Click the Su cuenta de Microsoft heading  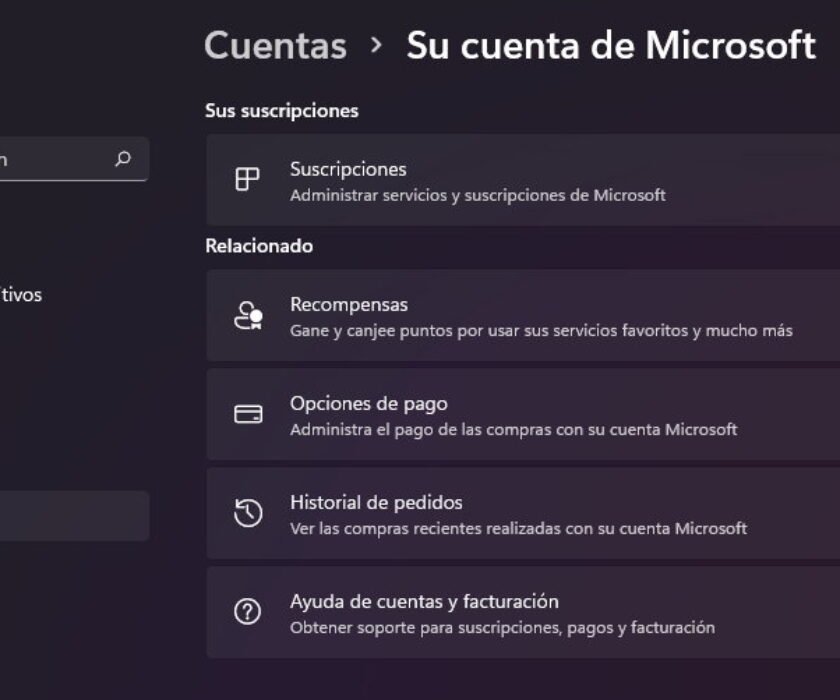tap(610, 45)
